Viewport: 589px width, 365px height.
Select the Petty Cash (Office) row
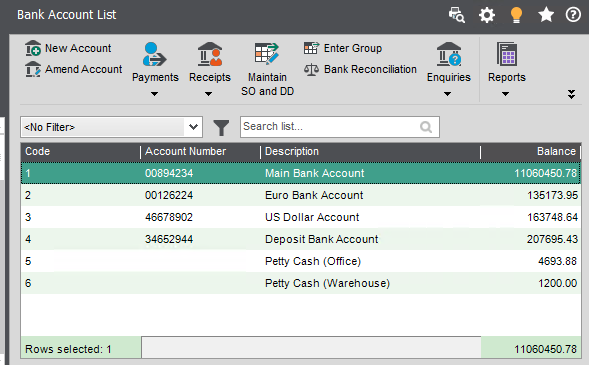point(301,261)
